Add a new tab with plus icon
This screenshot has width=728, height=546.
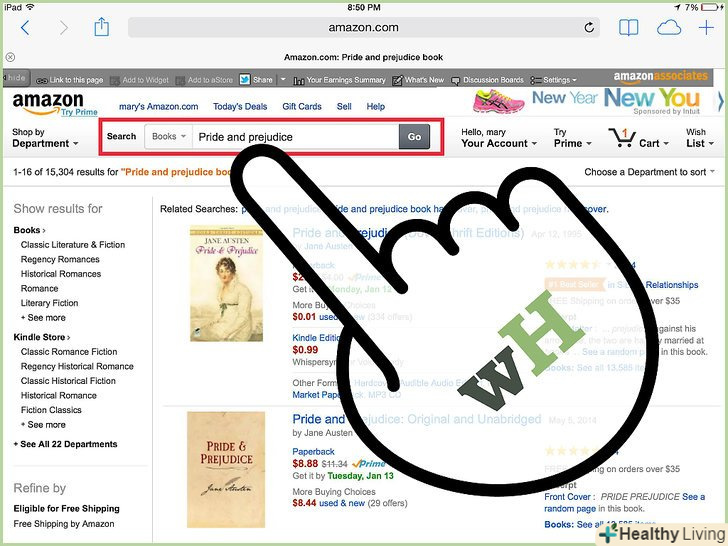tap(706, 28)
